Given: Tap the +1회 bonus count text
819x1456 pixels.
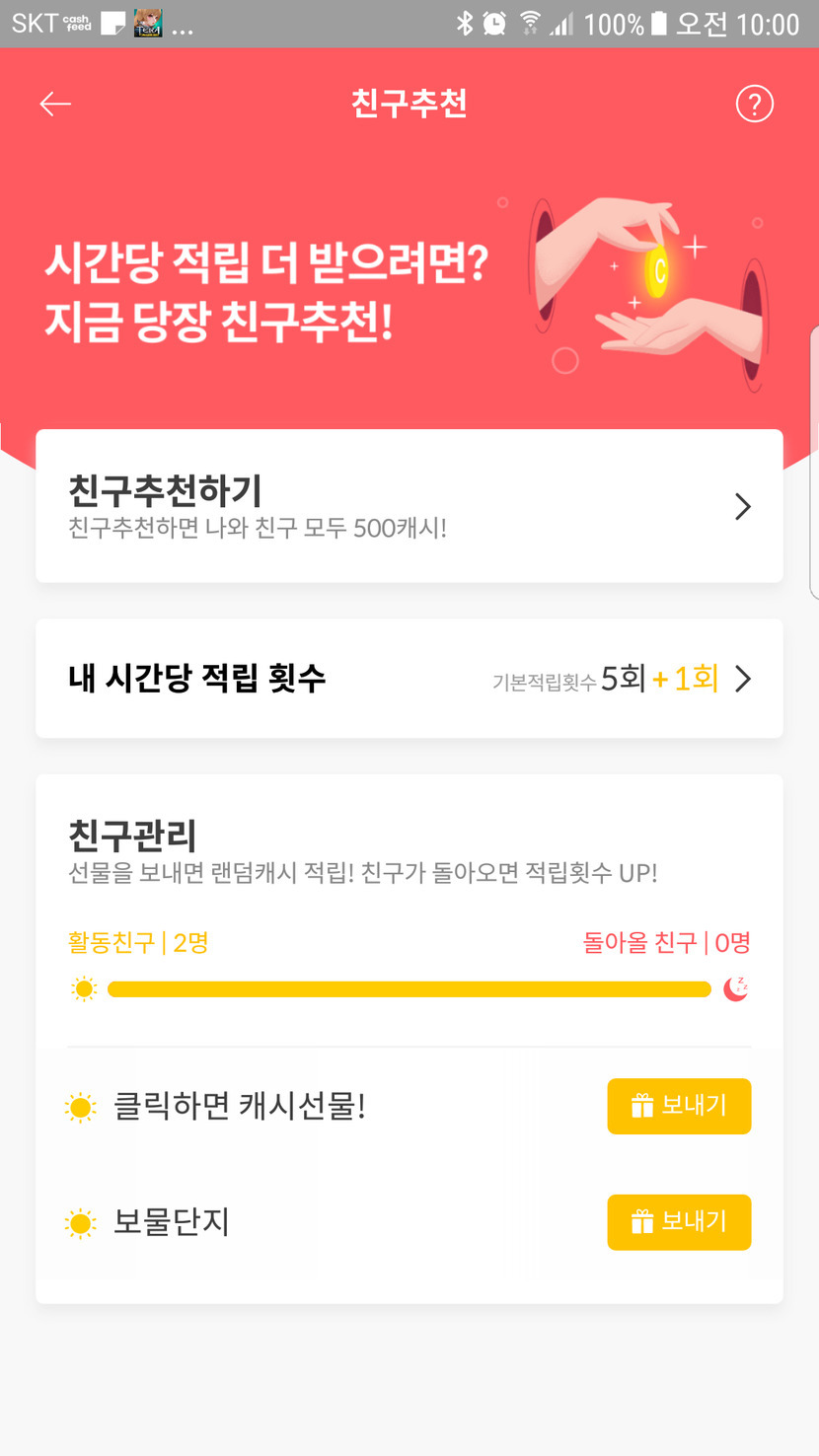Looking at the screenshot, I should point(685,678).
